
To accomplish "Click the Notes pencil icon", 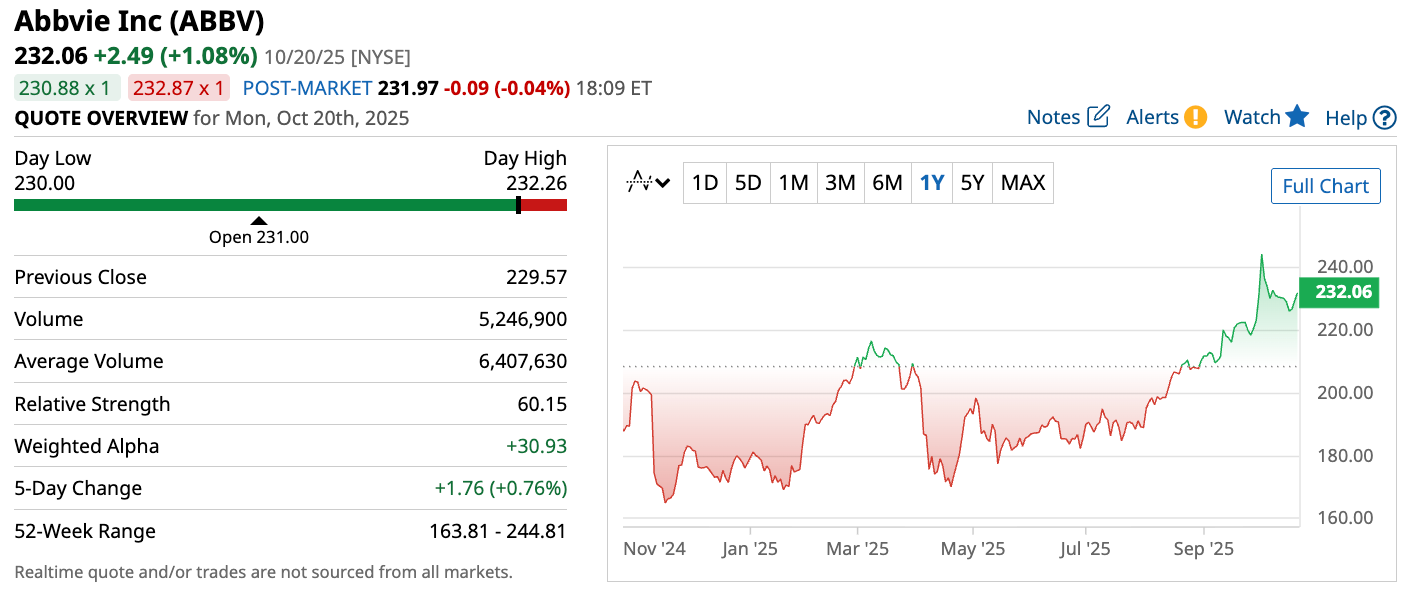I will point(1098,117).
